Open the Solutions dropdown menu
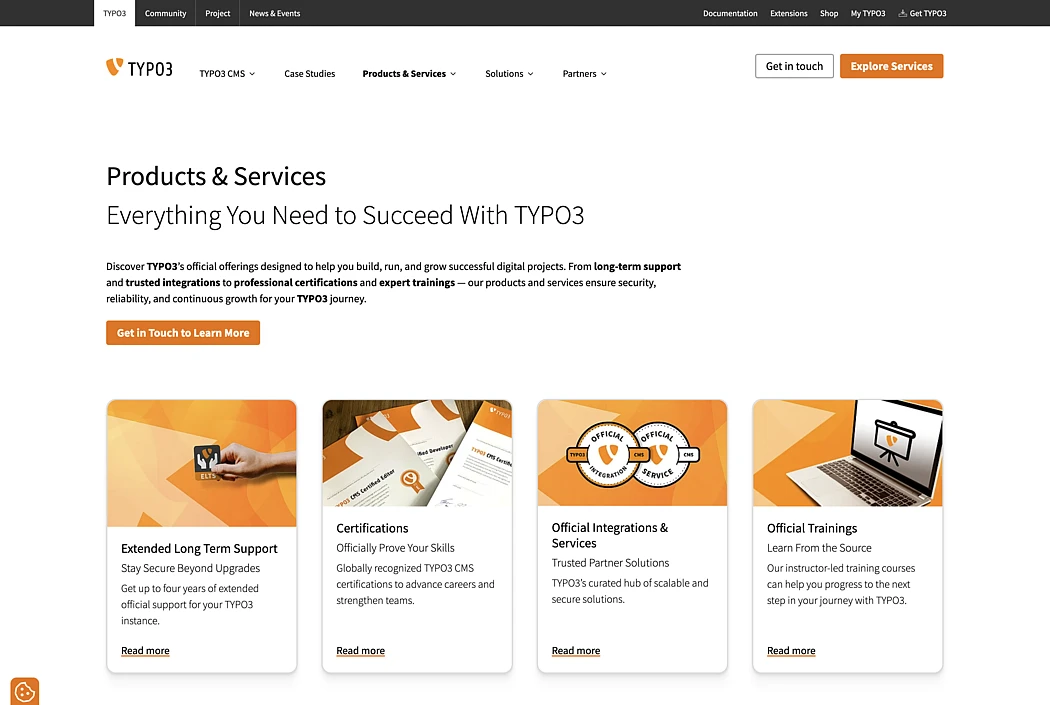 pyautogui.click(x=509, y=74)
